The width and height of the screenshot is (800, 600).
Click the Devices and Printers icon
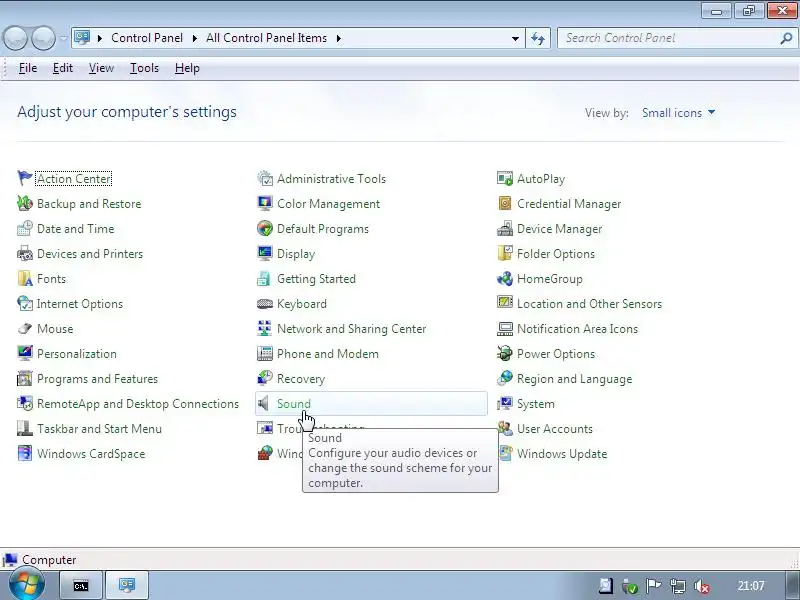click(24, 253)
